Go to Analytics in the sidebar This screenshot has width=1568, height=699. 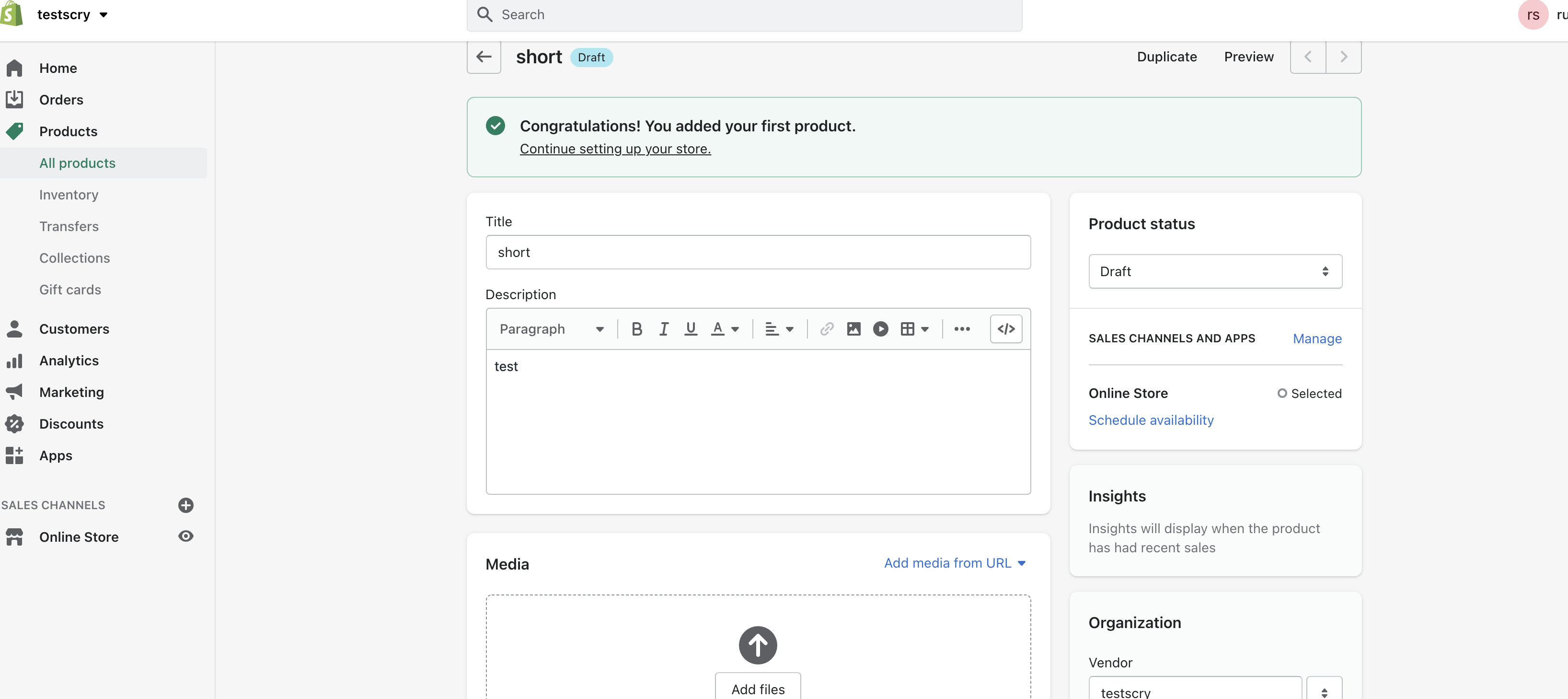pyautogui.click(x=69, y=361)
